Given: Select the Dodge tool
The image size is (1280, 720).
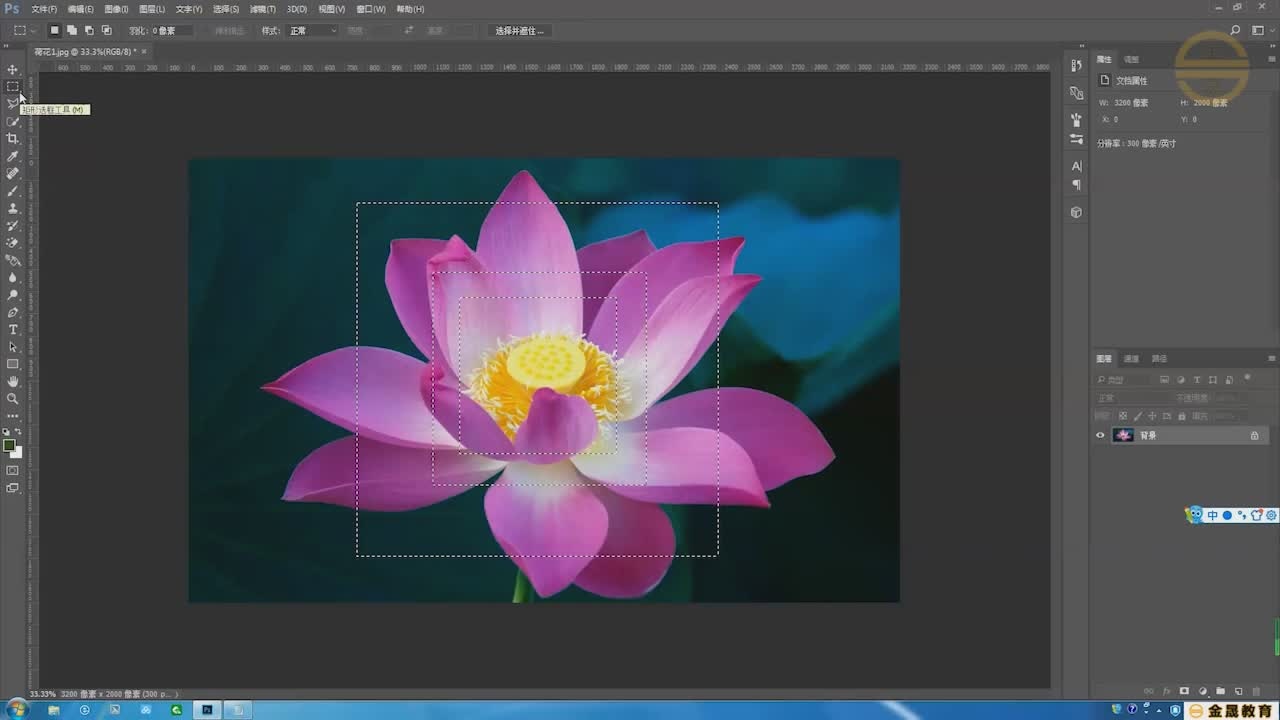Looking at the screenshot, I should (x=13, y=295).
